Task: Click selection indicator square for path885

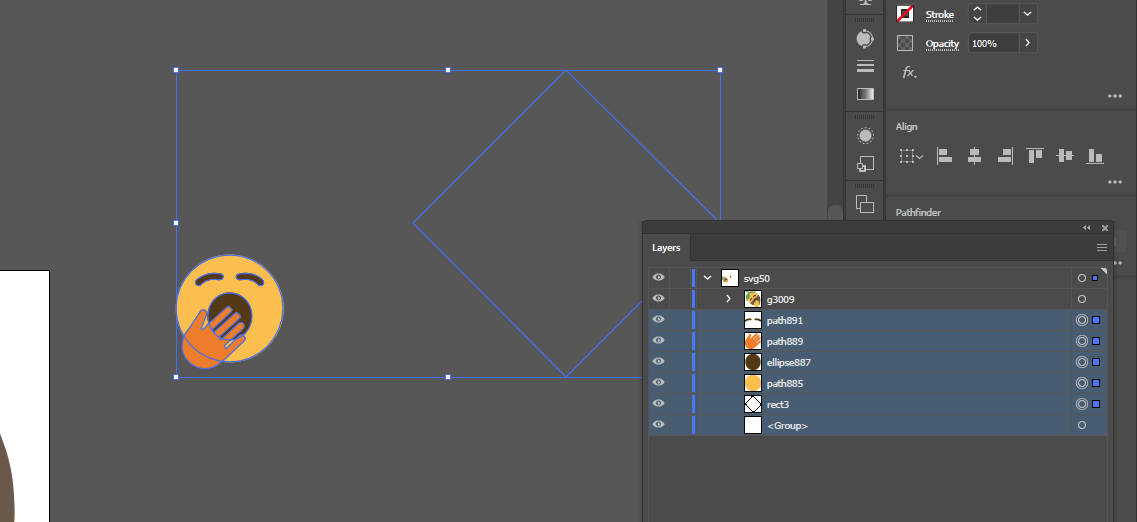Action: pyautogui.click(x=1096, y=384)
